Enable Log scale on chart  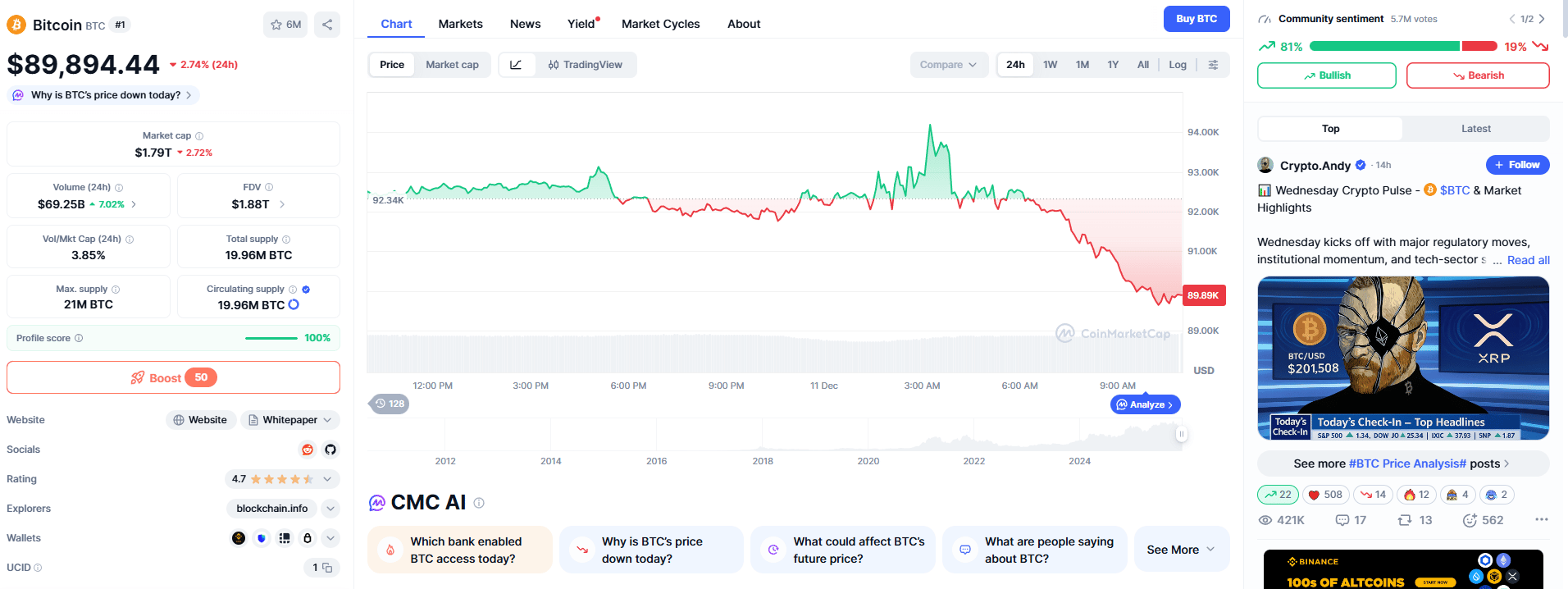1178,65
